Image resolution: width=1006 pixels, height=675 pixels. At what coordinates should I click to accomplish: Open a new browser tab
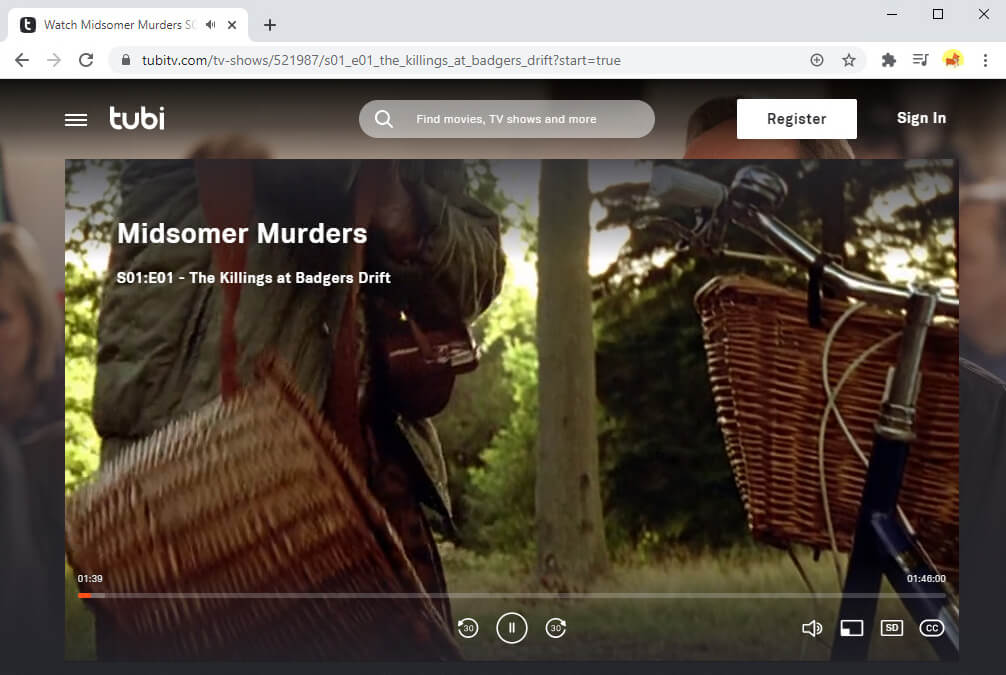point(270,25)
